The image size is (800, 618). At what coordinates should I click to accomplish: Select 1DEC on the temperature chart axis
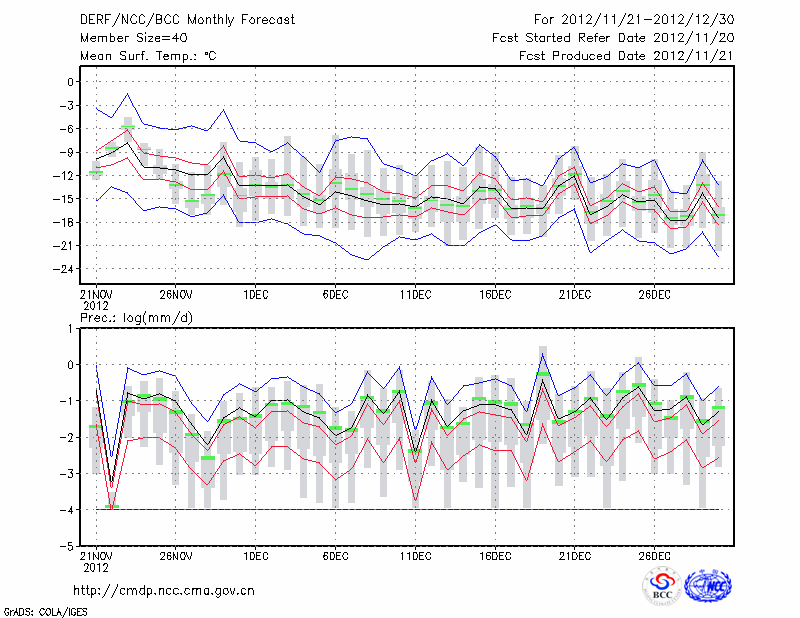pos(255,294)
